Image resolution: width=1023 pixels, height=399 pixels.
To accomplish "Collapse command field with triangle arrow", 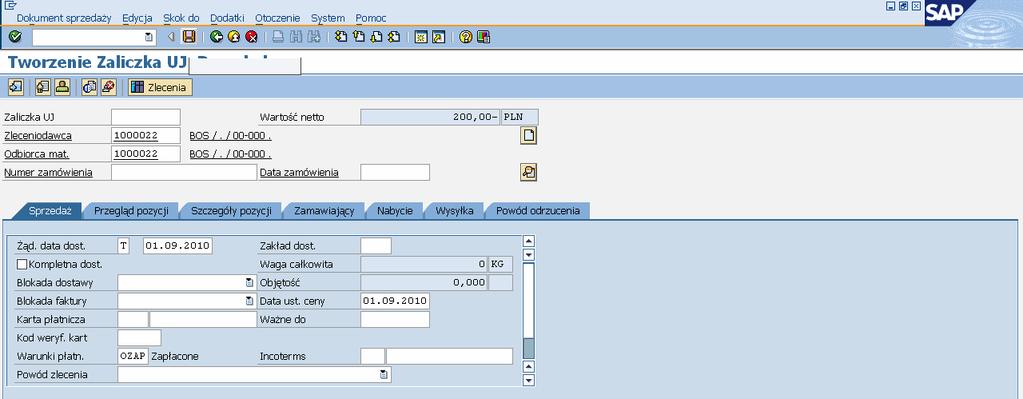I will point(171,37).
